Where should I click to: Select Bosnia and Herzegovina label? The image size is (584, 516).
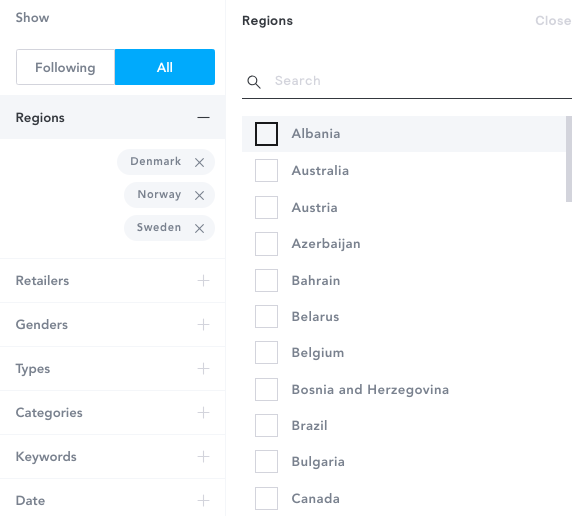370,390
